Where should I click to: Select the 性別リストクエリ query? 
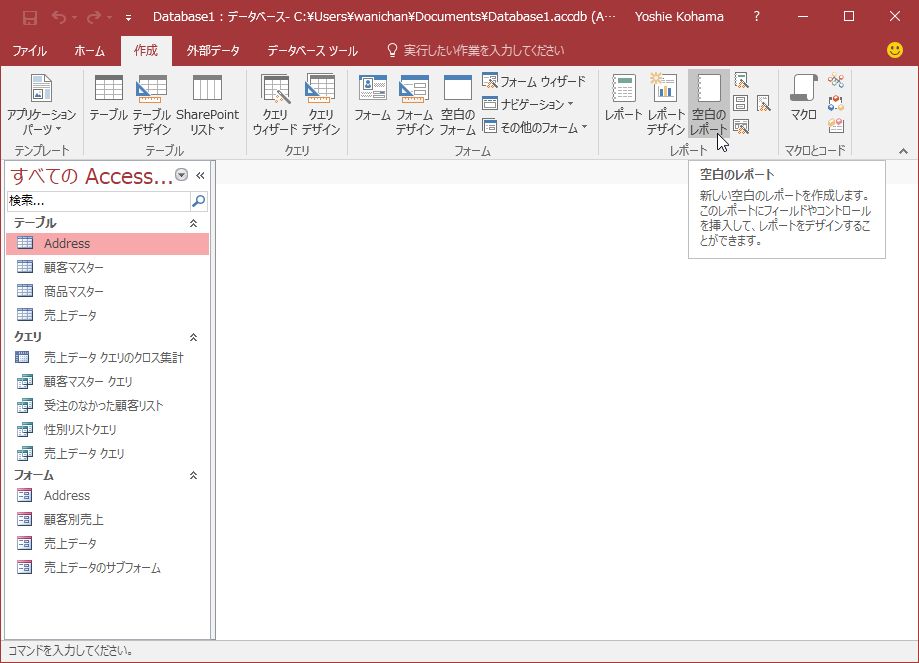coord(107,430)
